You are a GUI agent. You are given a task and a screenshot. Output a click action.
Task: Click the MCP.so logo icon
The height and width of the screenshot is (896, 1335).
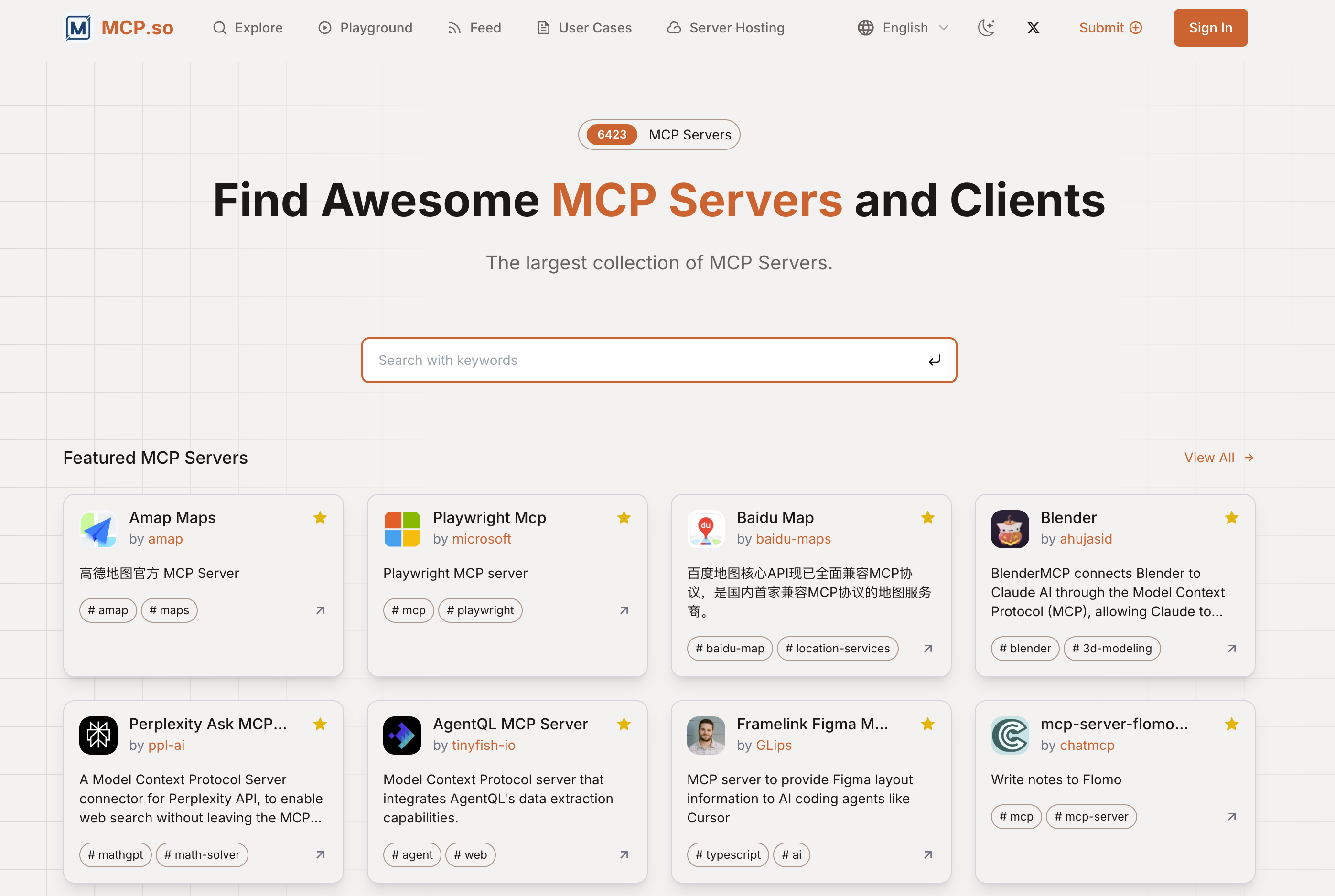78,27
